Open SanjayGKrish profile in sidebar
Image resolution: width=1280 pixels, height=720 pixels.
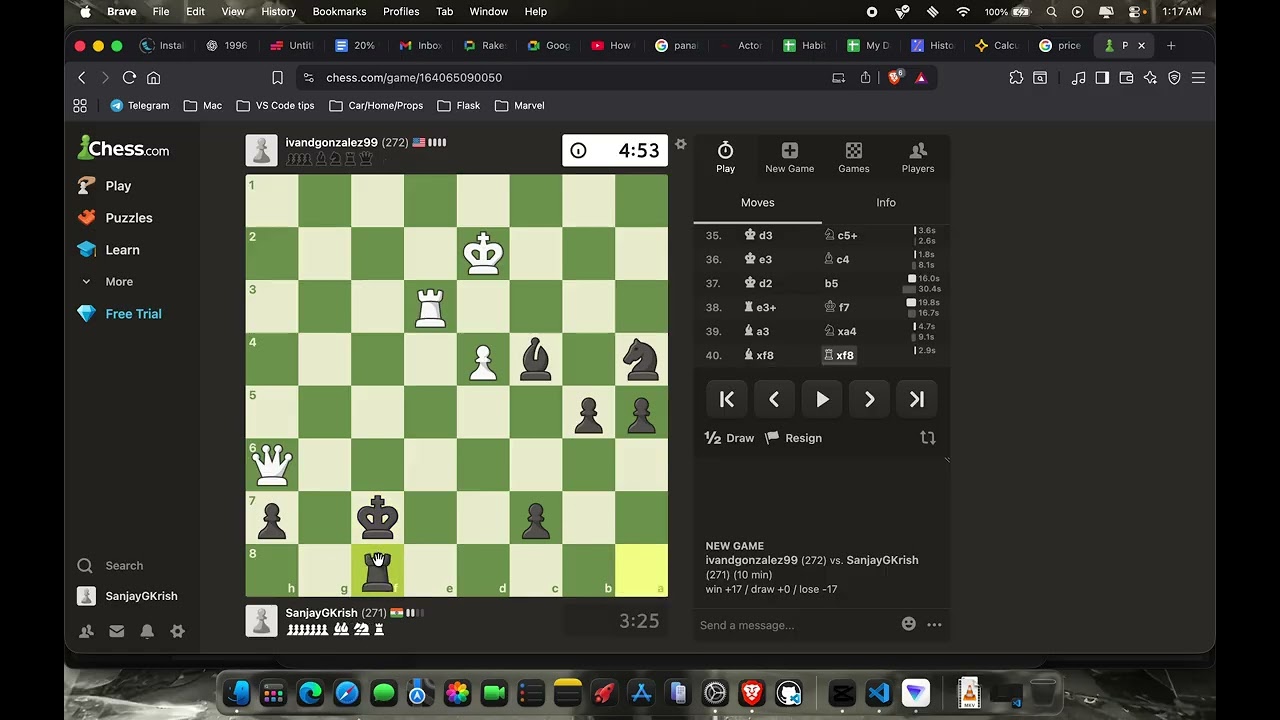click(128, 596)
